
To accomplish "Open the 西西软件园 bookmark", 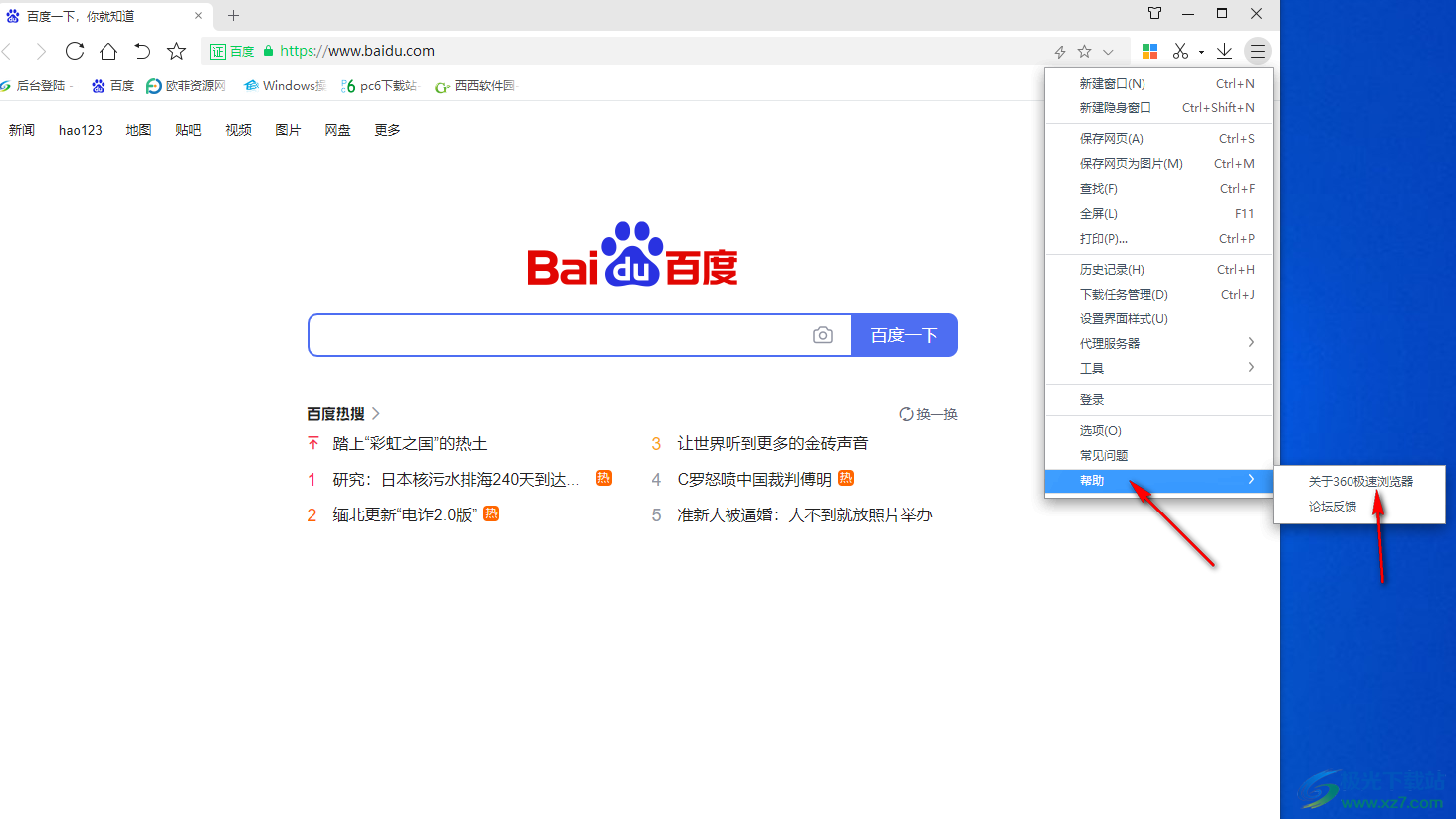I will (476, 86).
